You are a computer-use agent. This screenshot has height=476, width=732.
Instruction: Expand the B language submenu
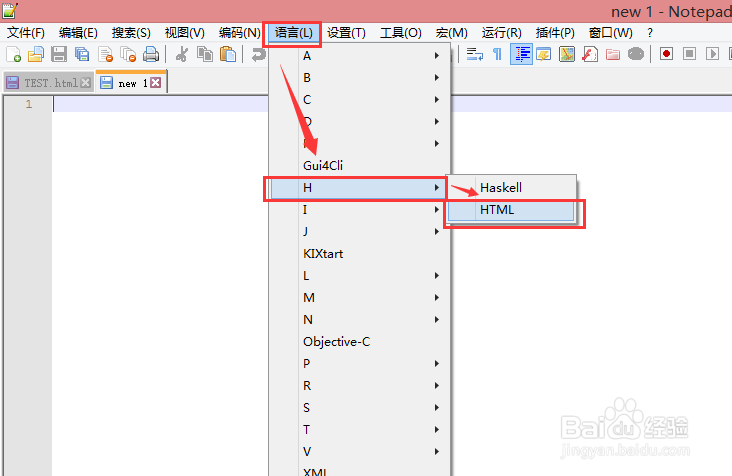coord(359,77)
